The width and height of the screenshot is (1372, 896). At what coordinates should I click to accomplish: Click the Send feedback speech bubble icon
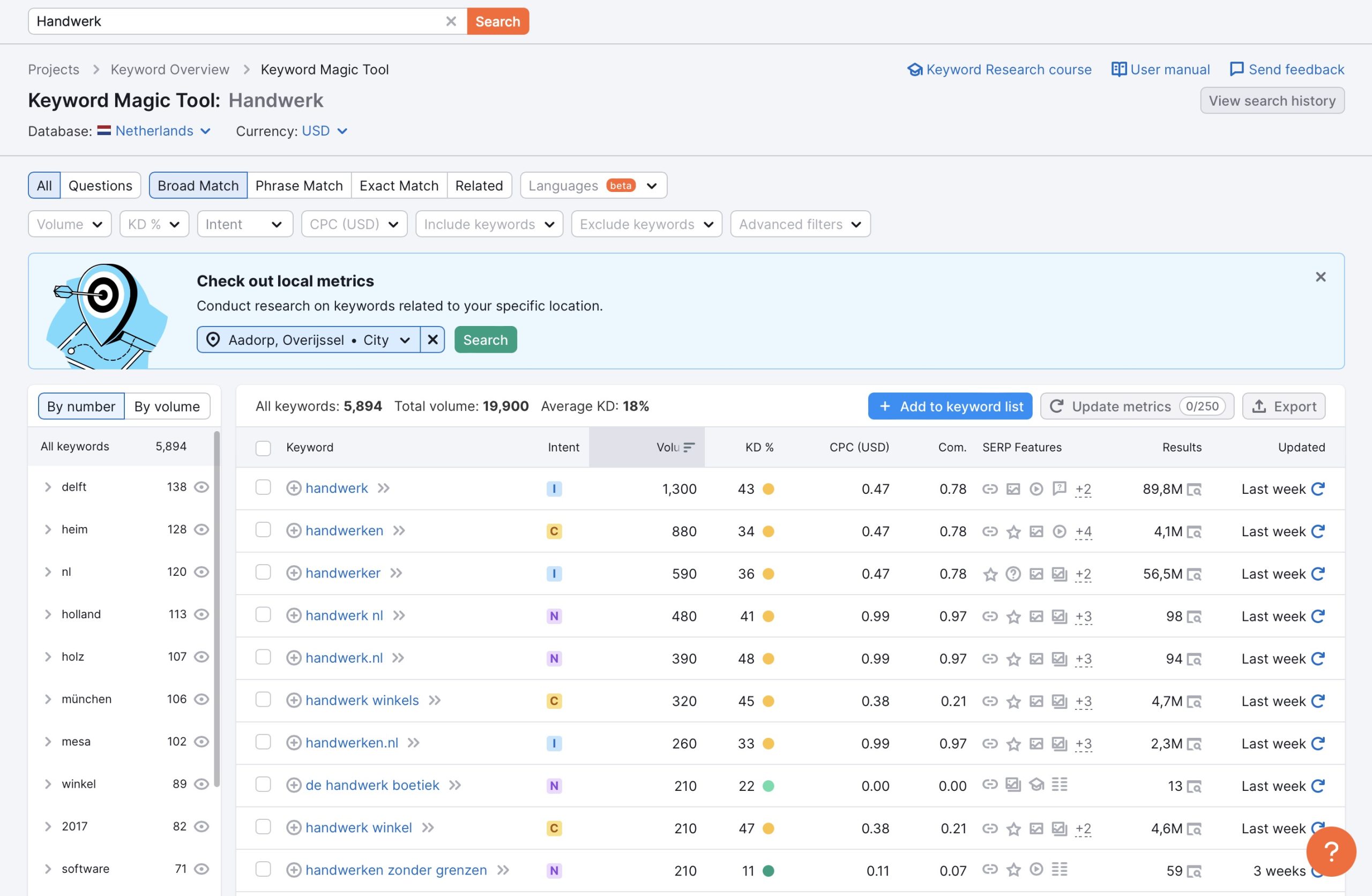1236,69
